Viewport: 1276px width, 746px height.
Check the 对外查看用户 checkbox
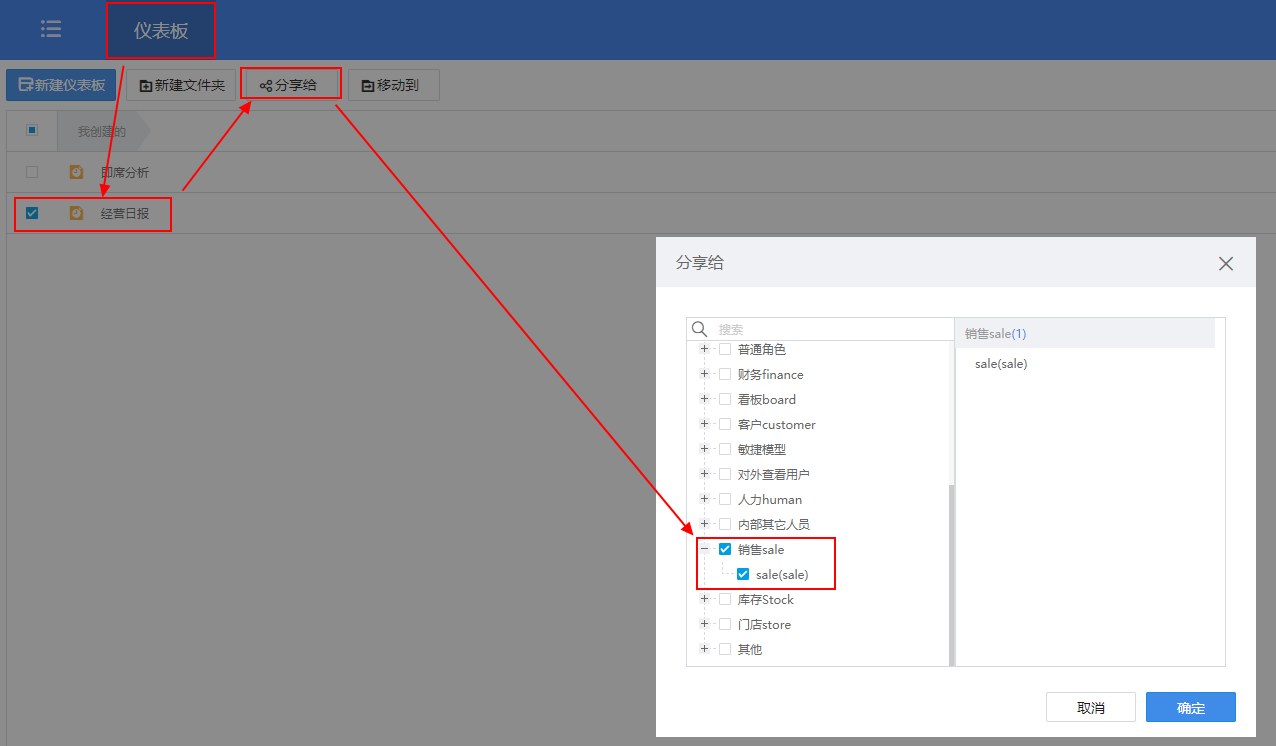tap(725, 474)
